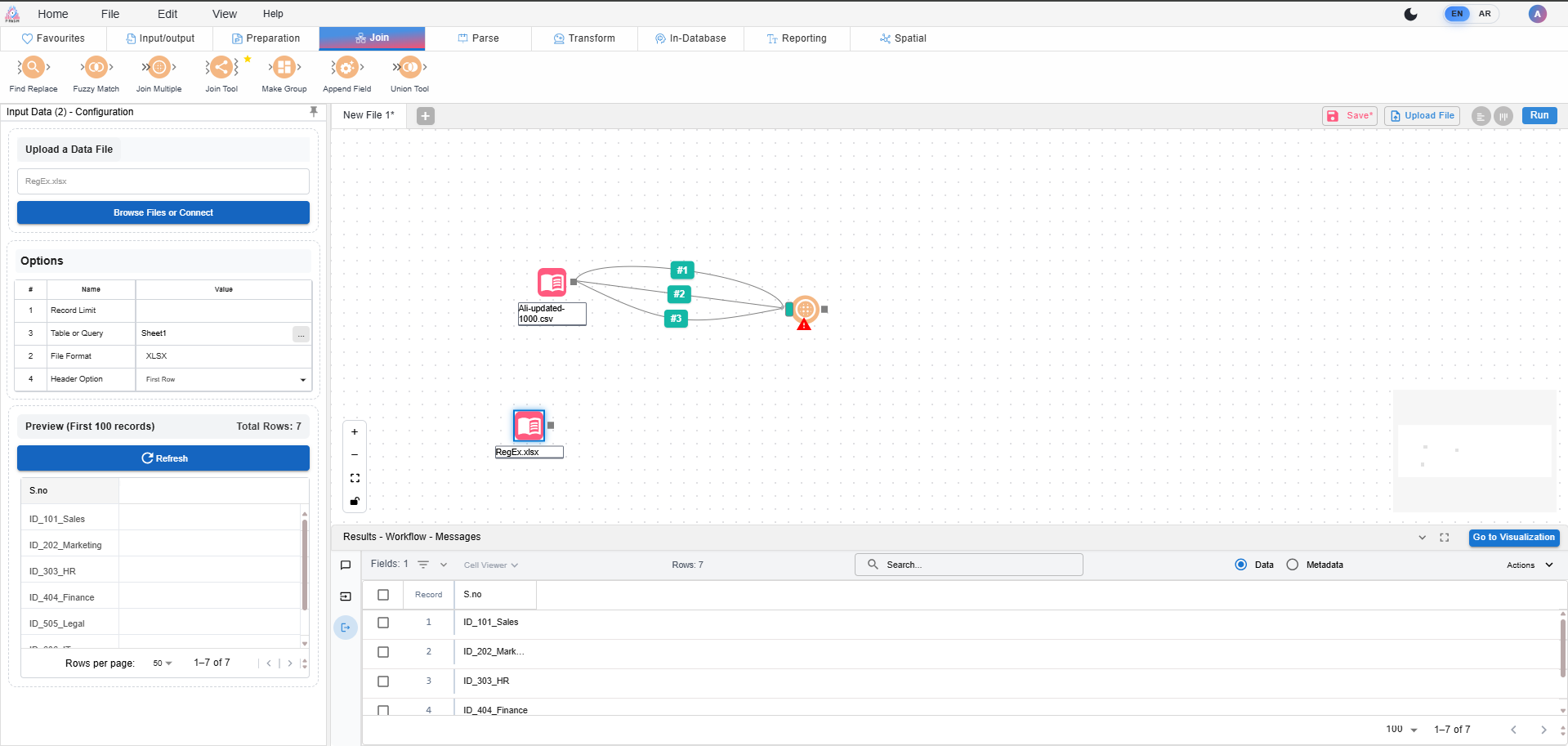Toggle the select-all checkbox in results header
The height and width of the screenshot is (746, 1568).
383,595
